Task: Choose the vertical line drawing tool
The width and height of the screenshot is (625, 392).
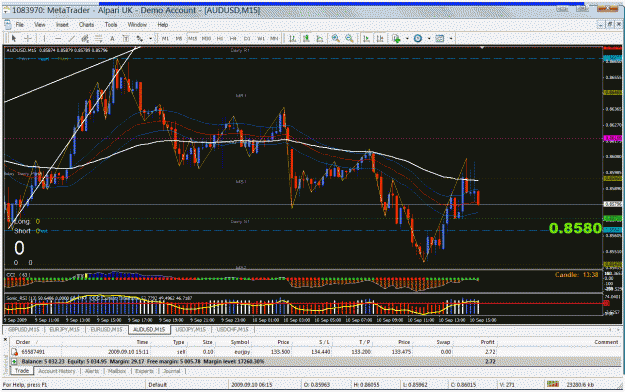Action: click(x=44, y=38)
